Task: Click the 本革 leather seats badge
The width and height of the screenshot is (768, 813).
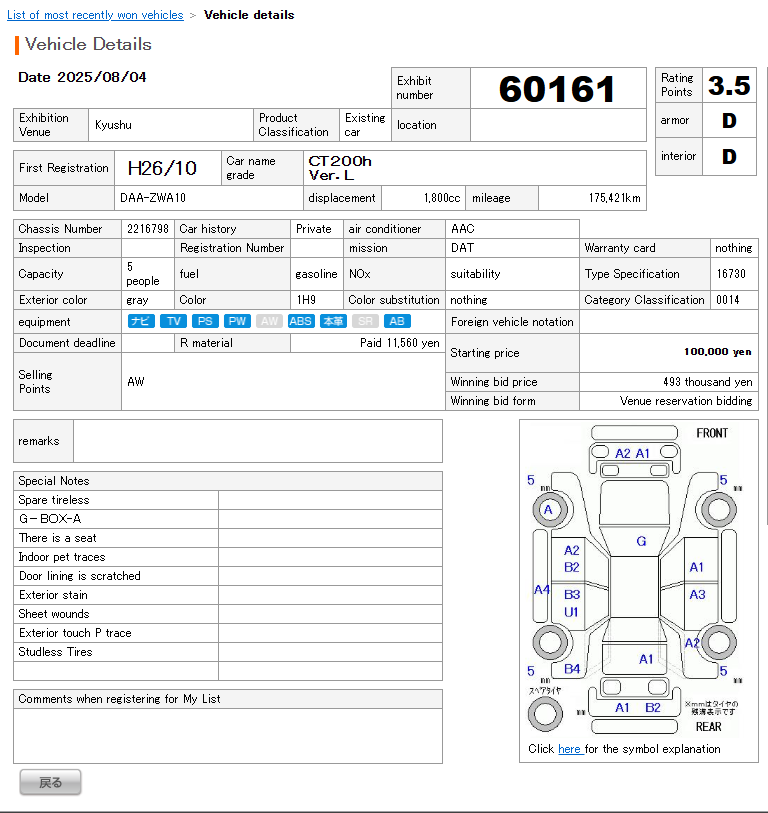Action: point(333,321)
